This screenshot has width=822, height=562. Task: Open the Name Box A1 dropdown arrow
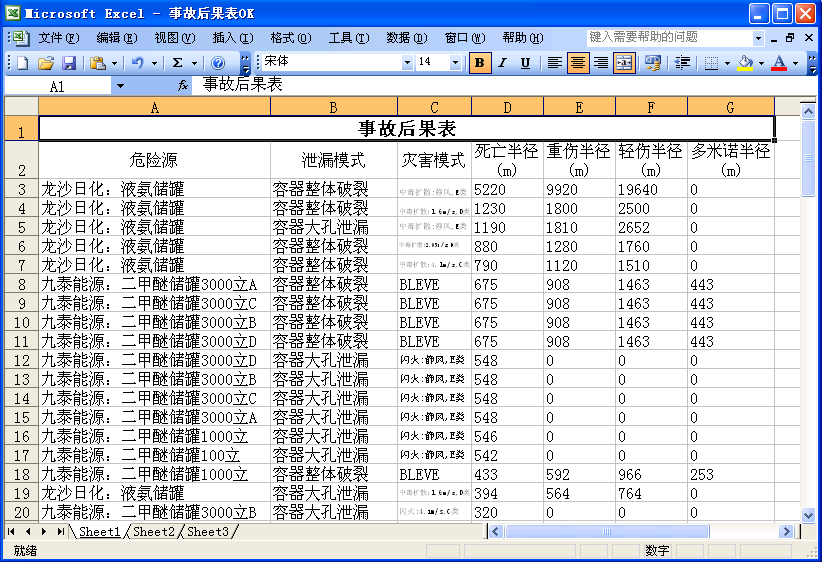[120, 86]
